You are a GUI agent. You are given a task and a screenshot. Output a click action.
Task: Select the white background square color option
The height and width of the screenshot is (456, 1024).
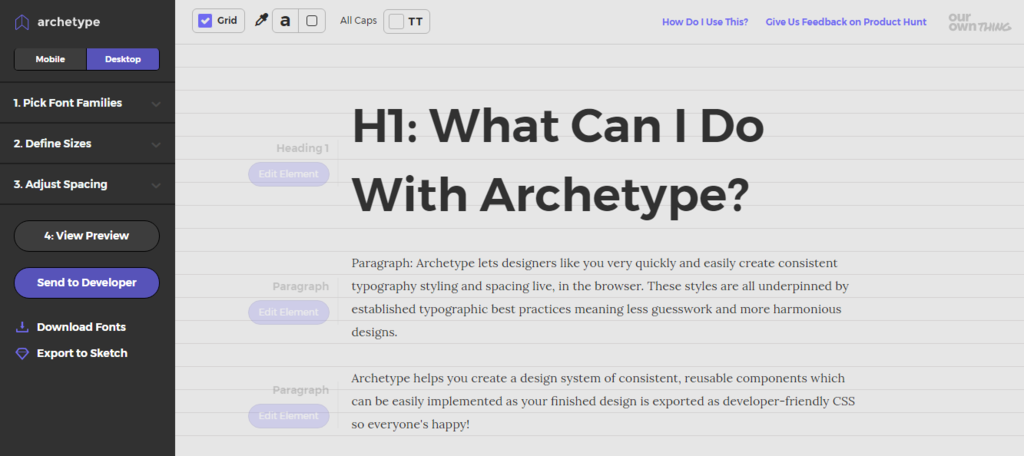pos(312,21)
